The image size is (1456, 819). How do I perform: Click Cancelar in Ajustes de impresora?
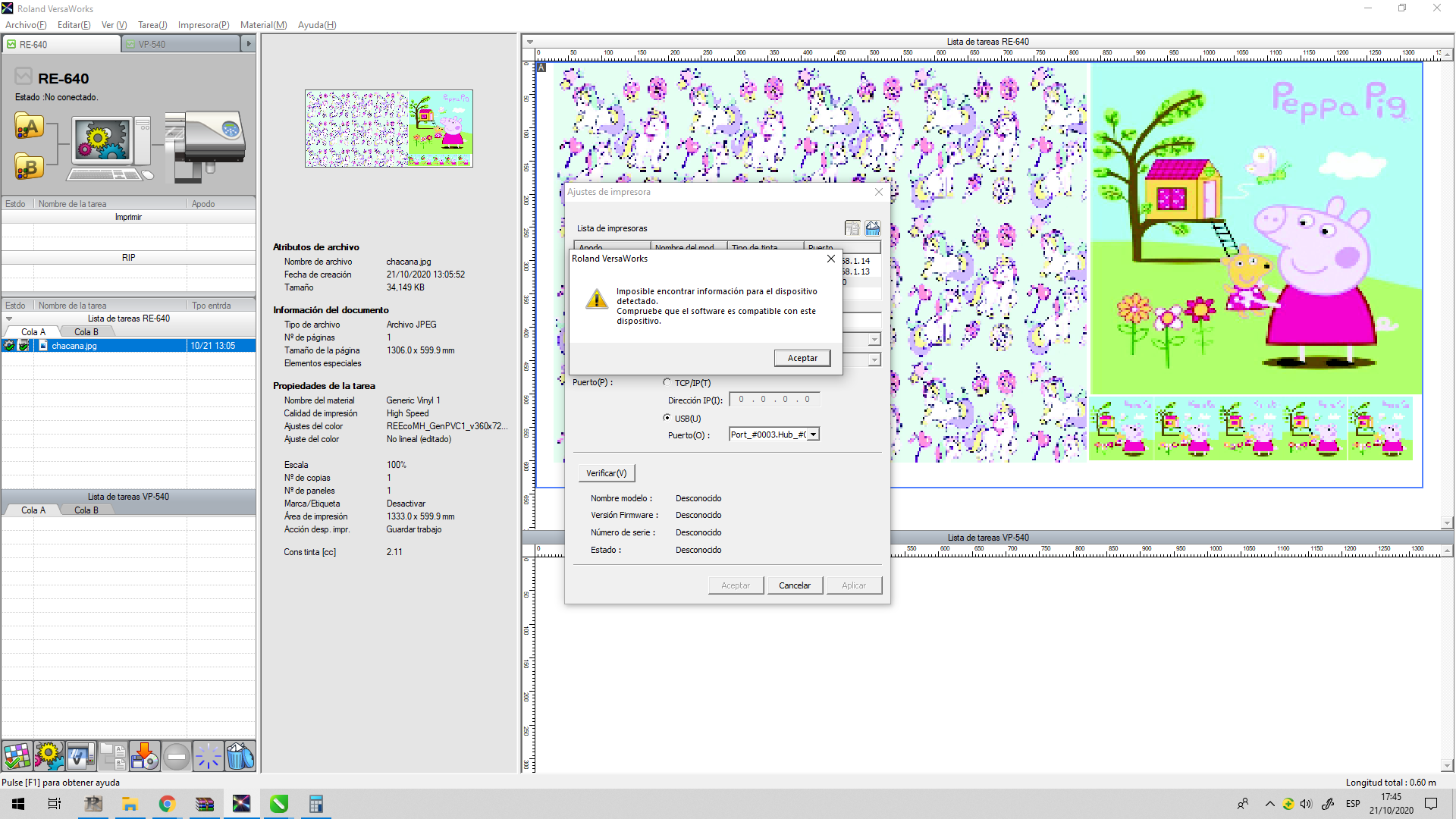point(795,585)
